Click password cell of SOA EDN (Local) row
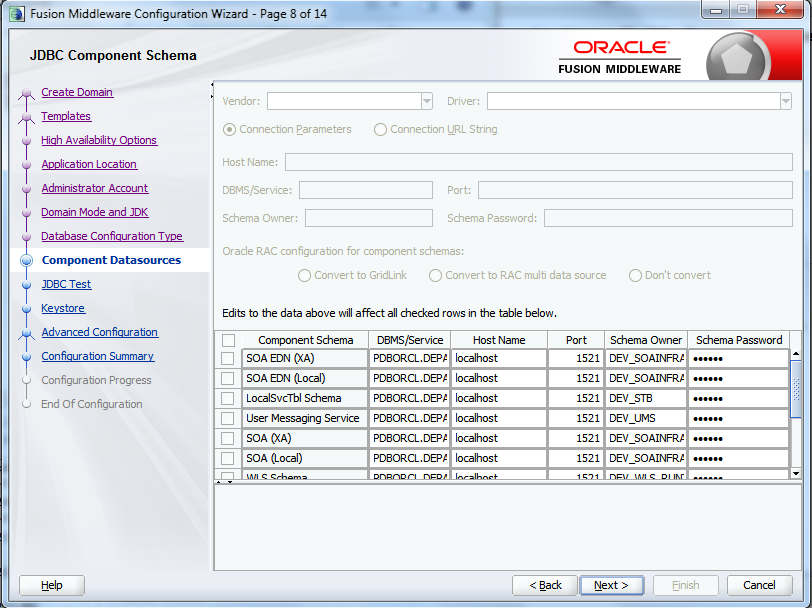 [x=738, y=379]
